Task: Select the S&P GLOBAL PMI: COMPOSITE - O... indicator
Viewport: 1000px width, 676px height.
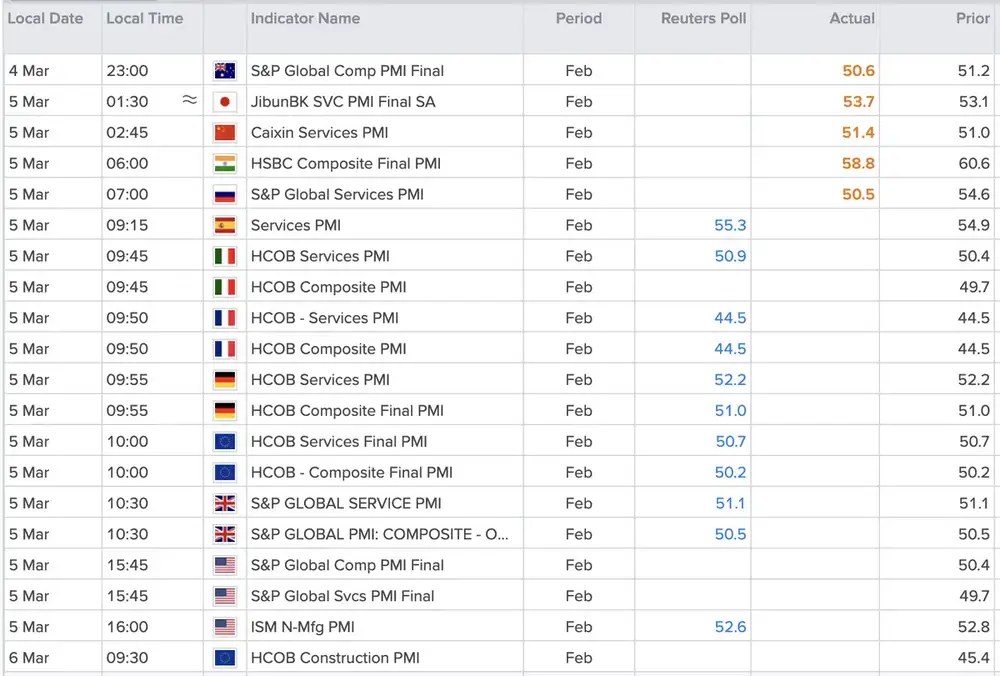Action: [379, 534]
